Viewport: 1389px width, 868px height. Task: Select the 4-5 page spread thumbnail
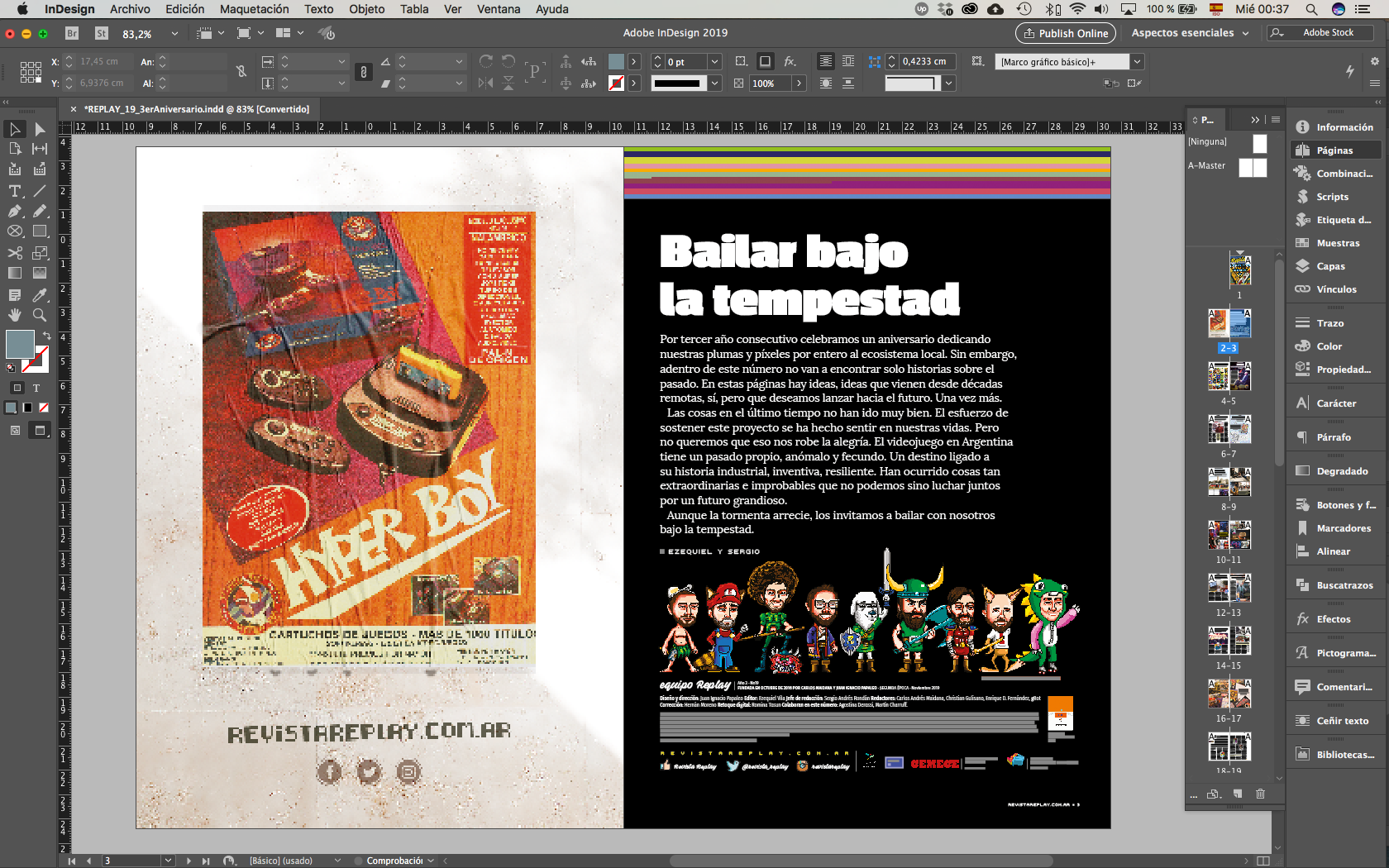pos(1229,377)
